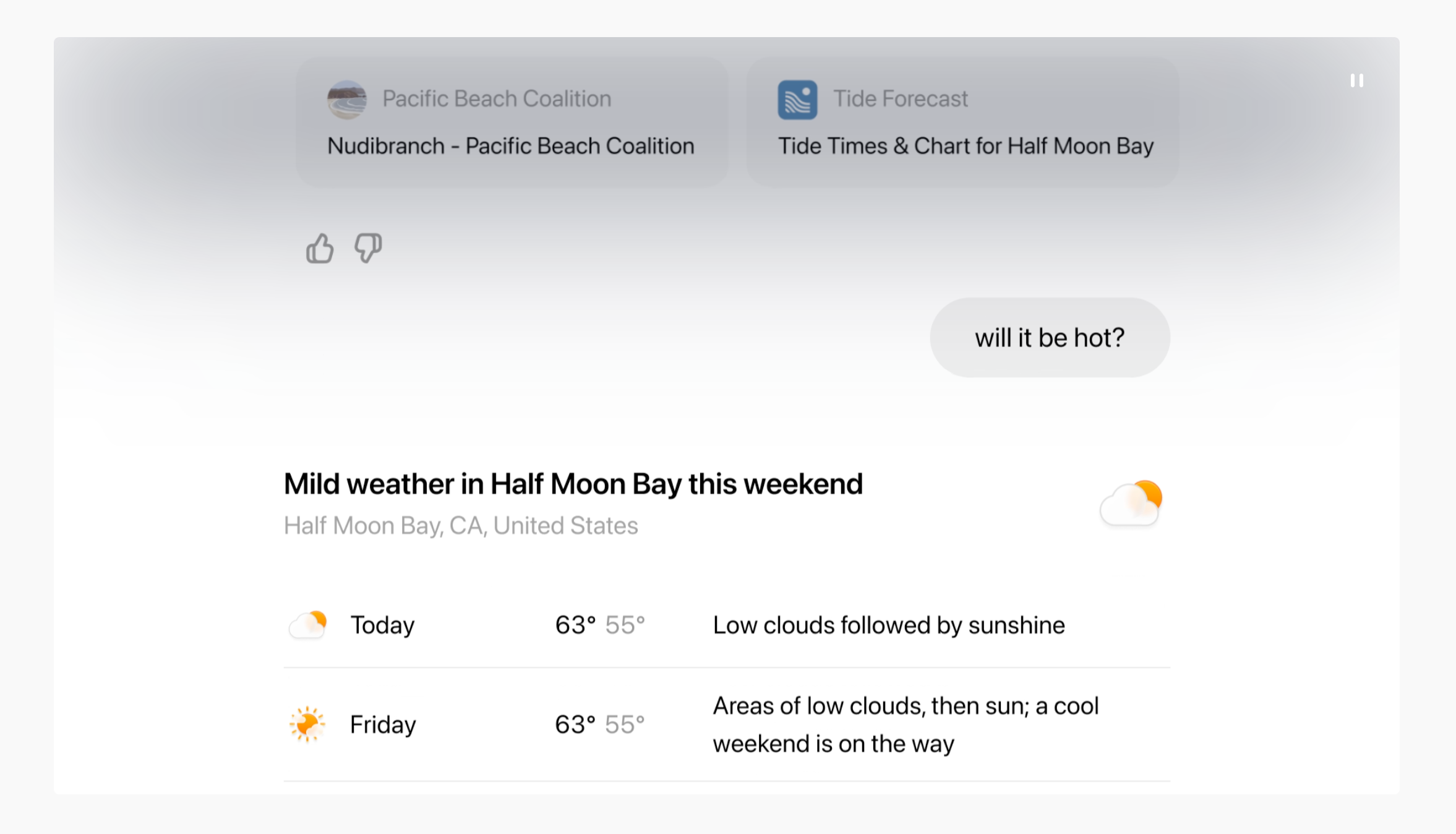This screenshot has width=1456, height=834.
Task: Click the Pacific Beach Coalition logo thumbnail
Action: click(x=347, y=99)
